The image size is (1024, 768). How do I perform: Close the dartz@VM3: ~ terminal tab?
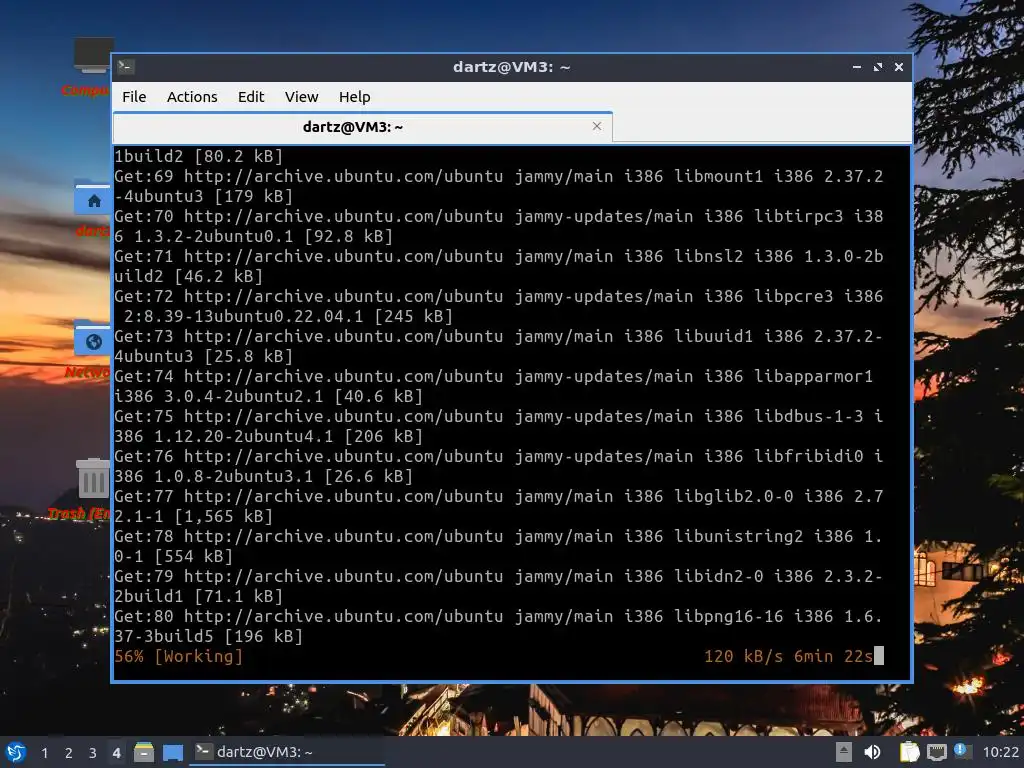tap(597, 126)
